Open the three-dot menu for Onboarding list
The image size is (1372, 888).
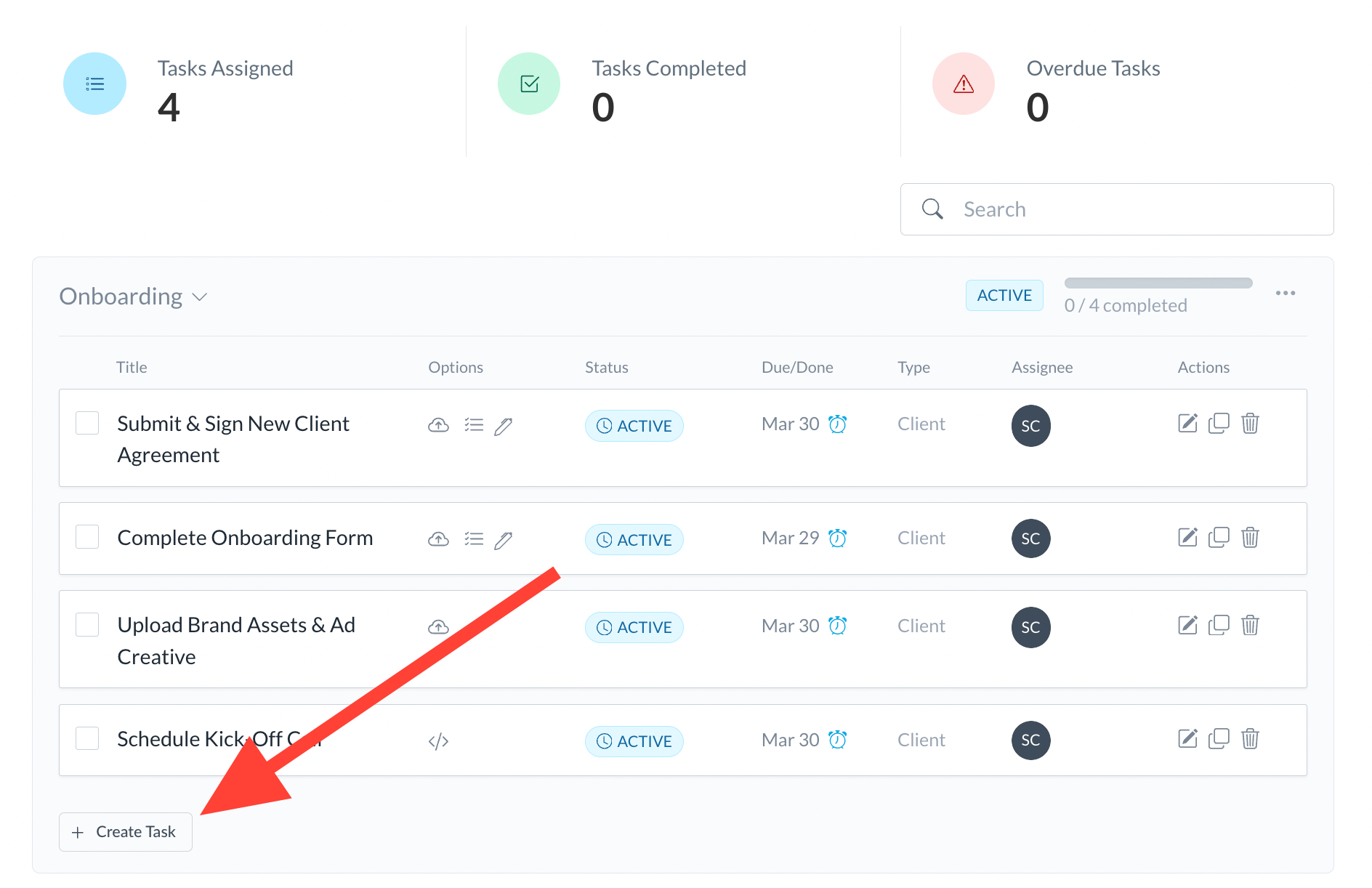(x=1285, y=294)
